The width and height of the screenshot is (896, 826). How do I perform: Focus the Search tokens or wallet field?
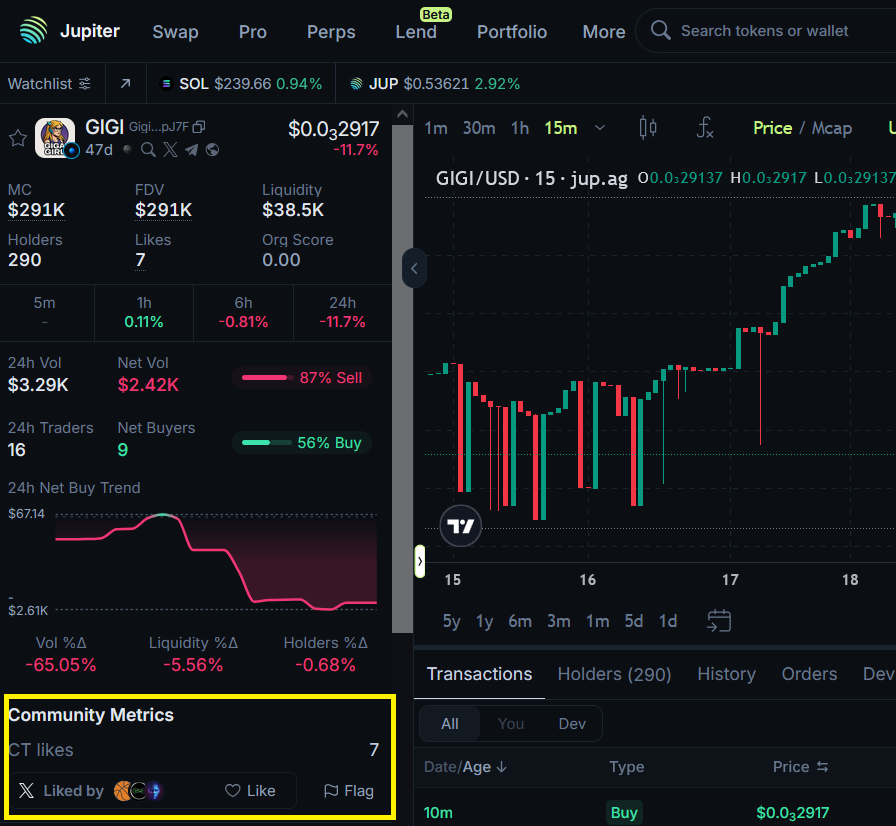coord(766,31)
